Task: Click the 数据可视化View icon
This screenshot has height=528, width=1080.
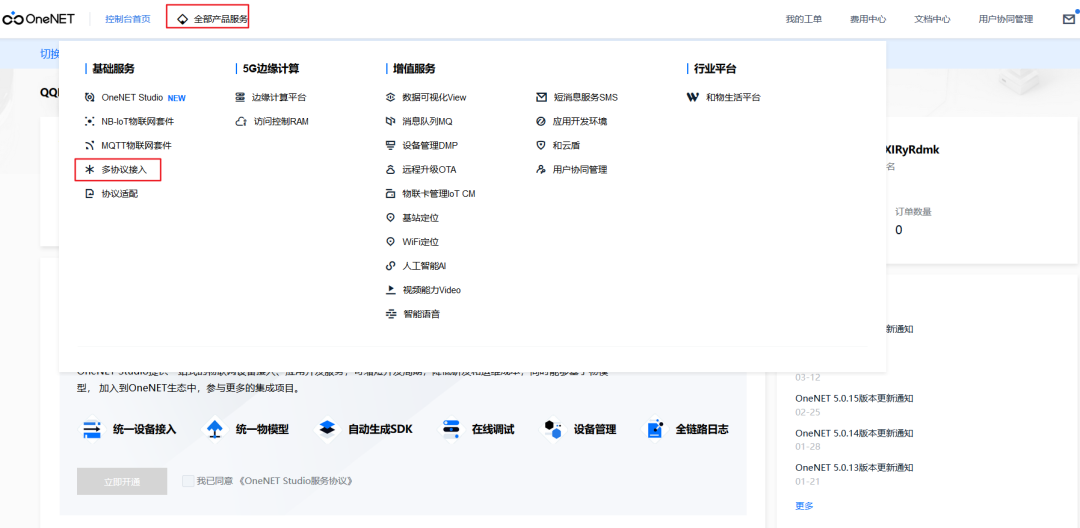Action: [x=391, y=98]
